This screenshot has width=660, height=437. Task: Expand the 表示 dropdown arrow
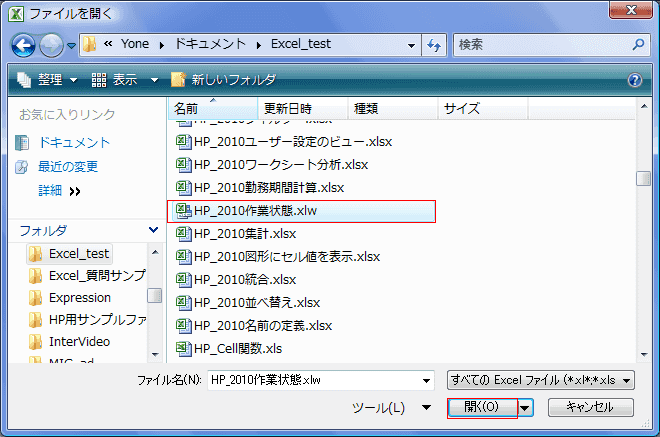[154, 80]
